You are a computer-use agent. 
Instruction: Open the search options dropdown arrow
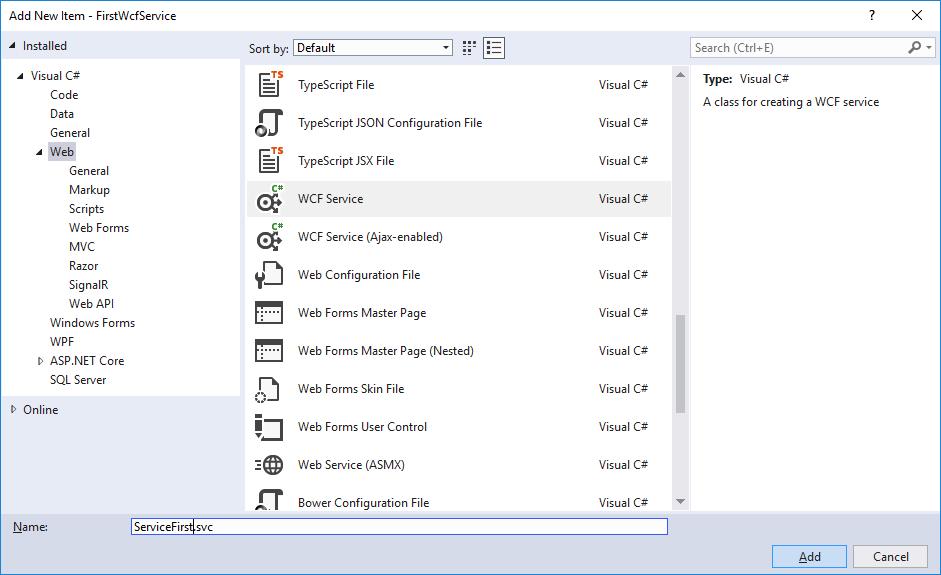tap(929, 47)
